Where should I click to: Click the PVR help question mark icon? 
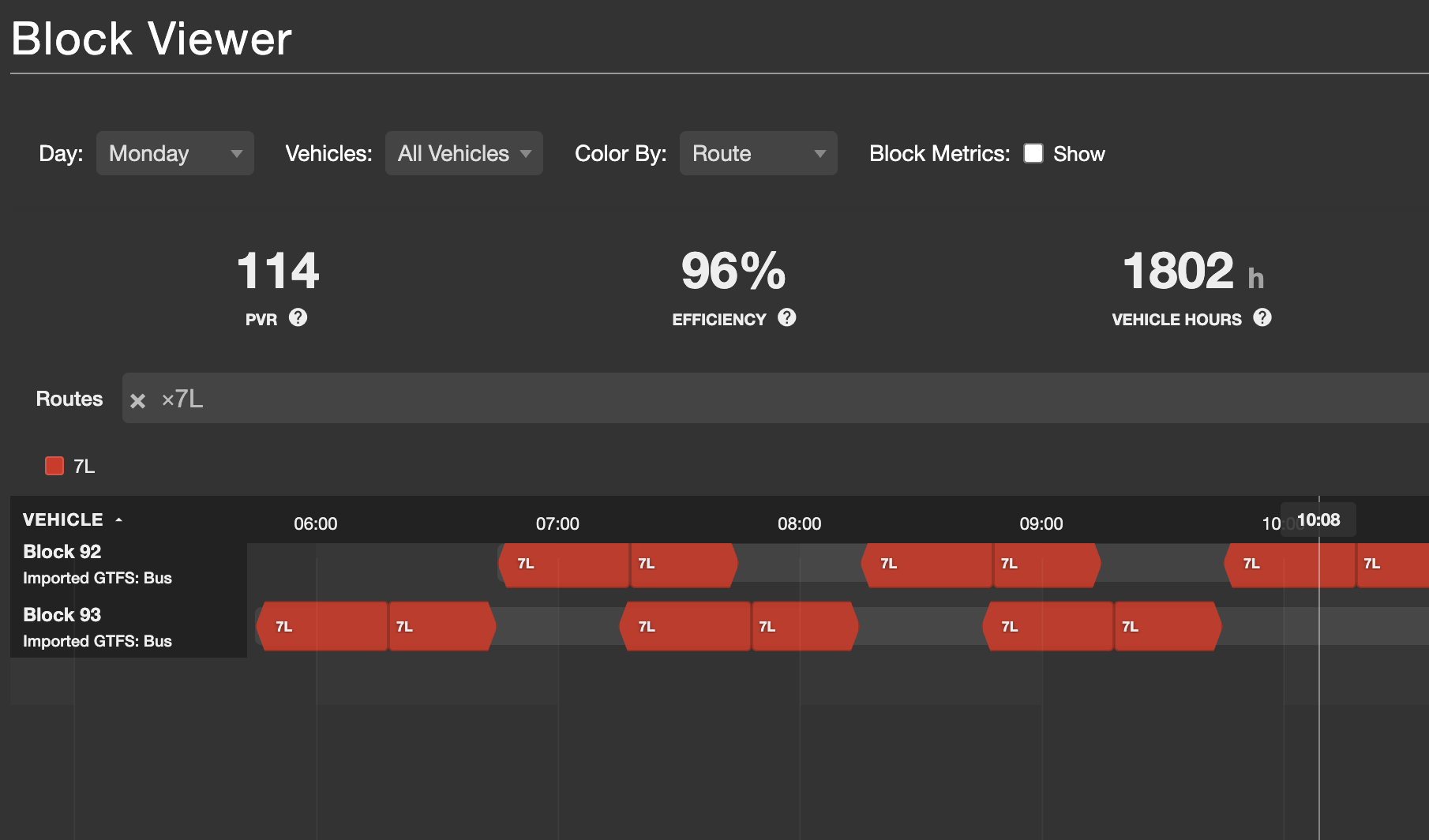298,317
